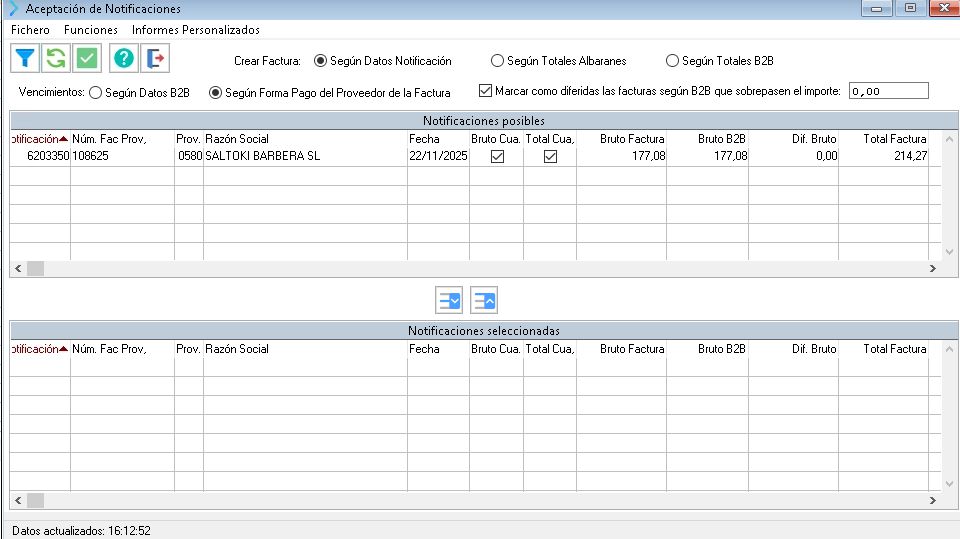The width and height of the screenshot is (960, 539).
Task: Click right arrow of upper horizontal scrollbar
Action: pos(932,268)
